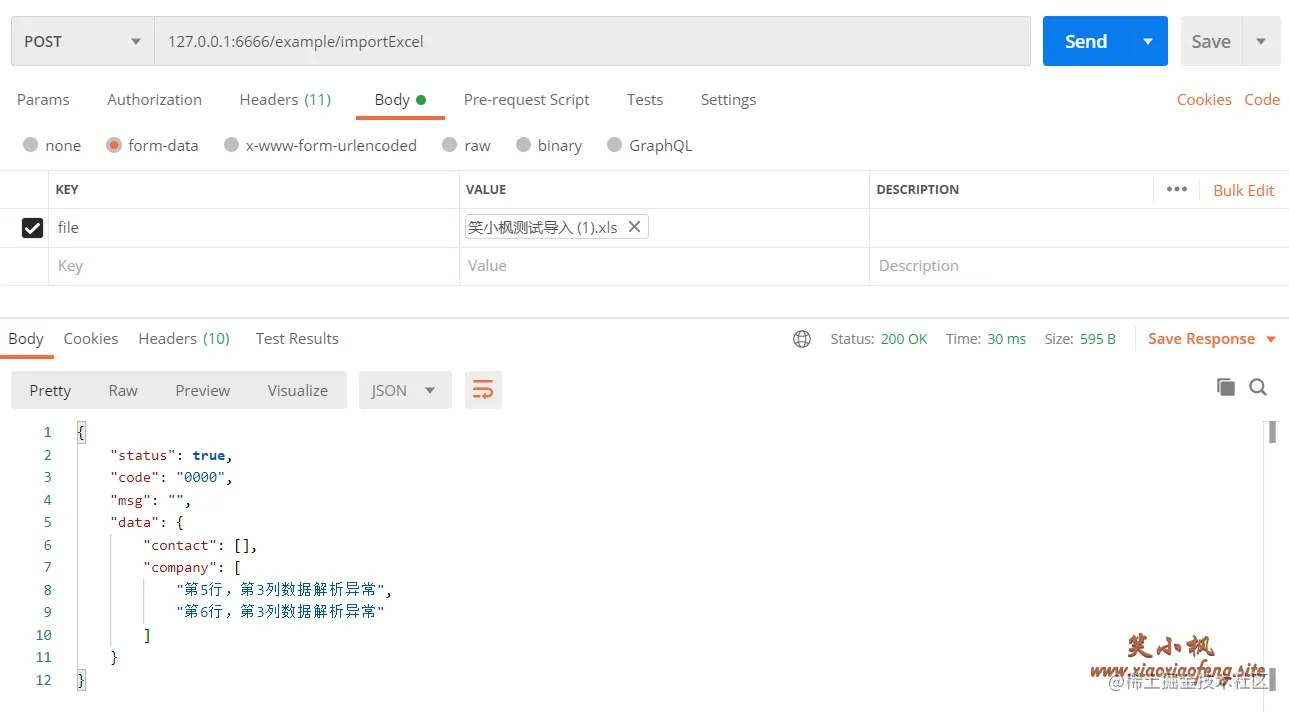Switch response view to Pretty

[50, 390]
